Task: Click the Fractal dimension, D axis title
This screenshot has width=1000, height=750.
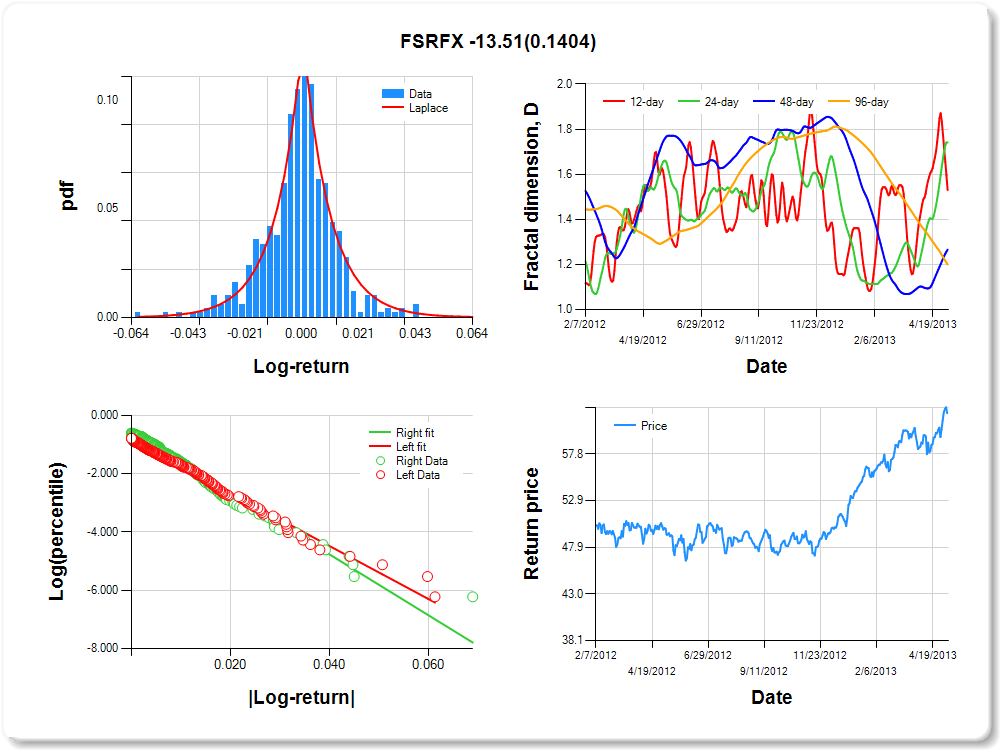Action: tap(531, 196)
